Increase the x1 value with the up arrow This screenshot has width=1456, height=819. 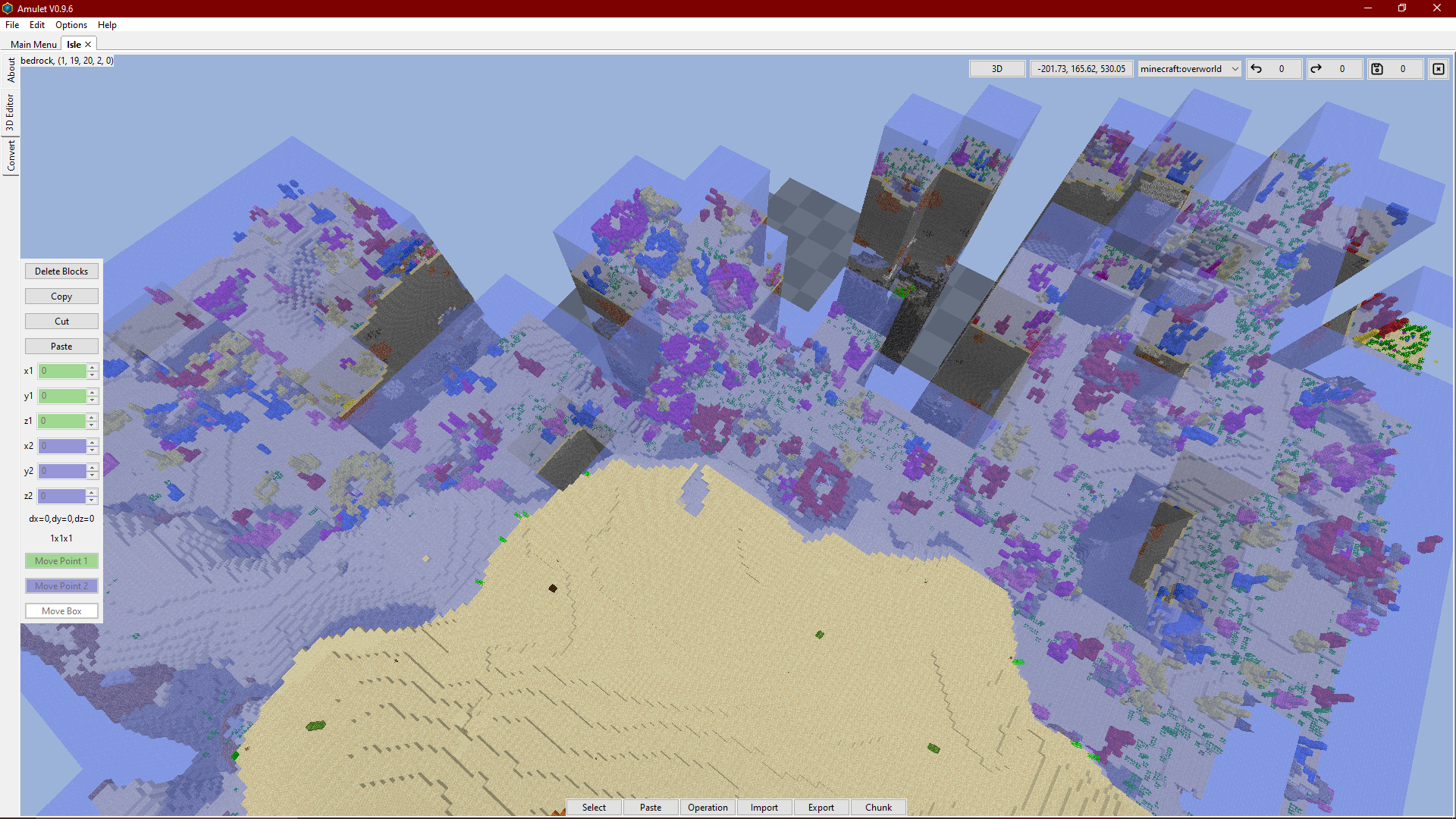pyautogui.click(x=93, y=368)
